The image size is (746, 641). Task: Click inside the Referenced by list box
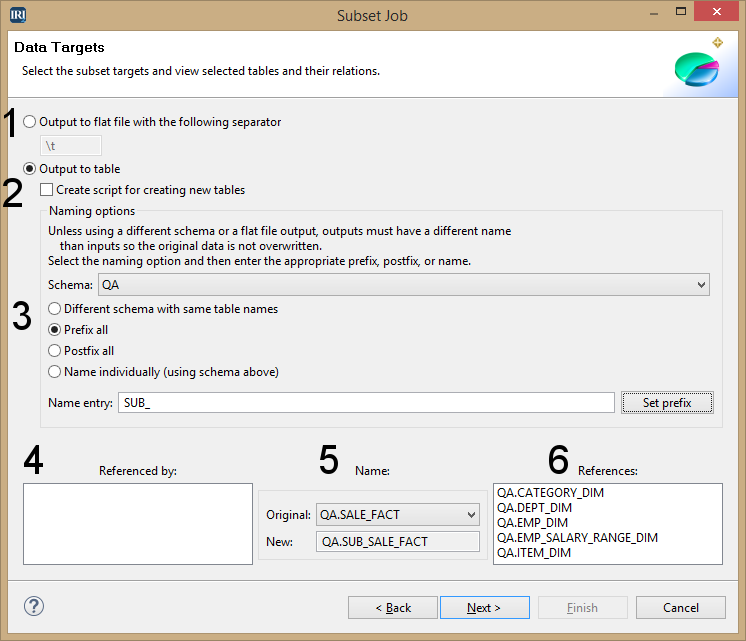[x=138, y=524]
